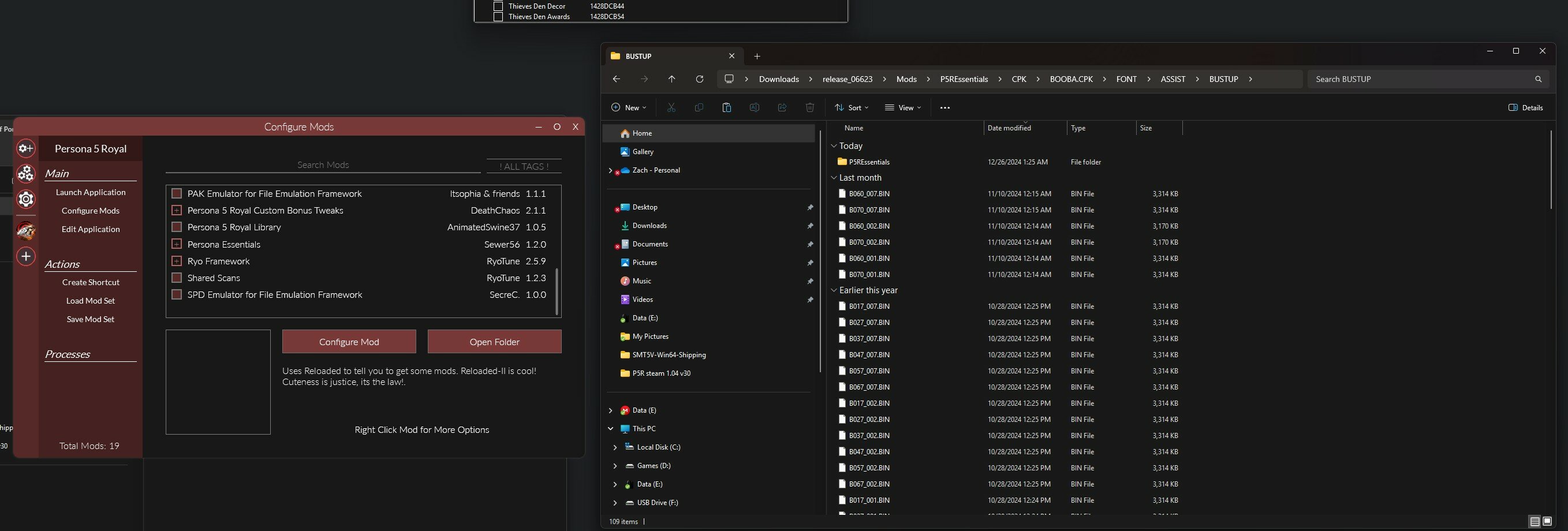
Task: Click the add application plus icon
Action: (25, 257)
